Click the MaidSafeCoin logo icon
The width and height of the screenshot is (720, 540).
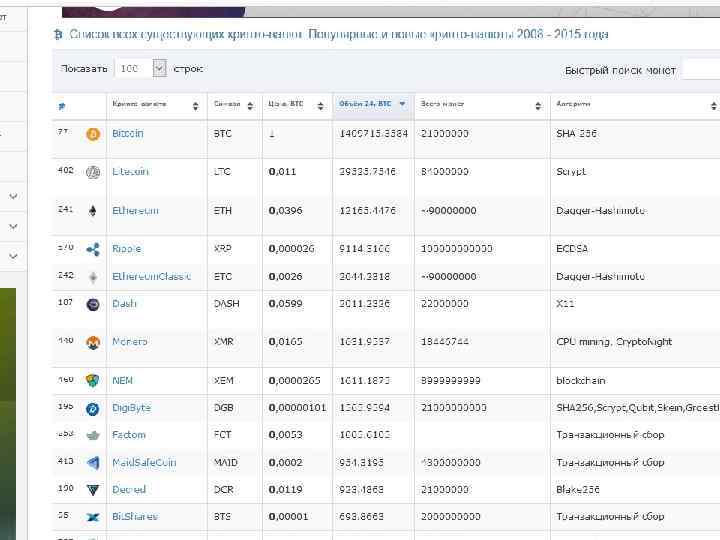pos(93,463)
